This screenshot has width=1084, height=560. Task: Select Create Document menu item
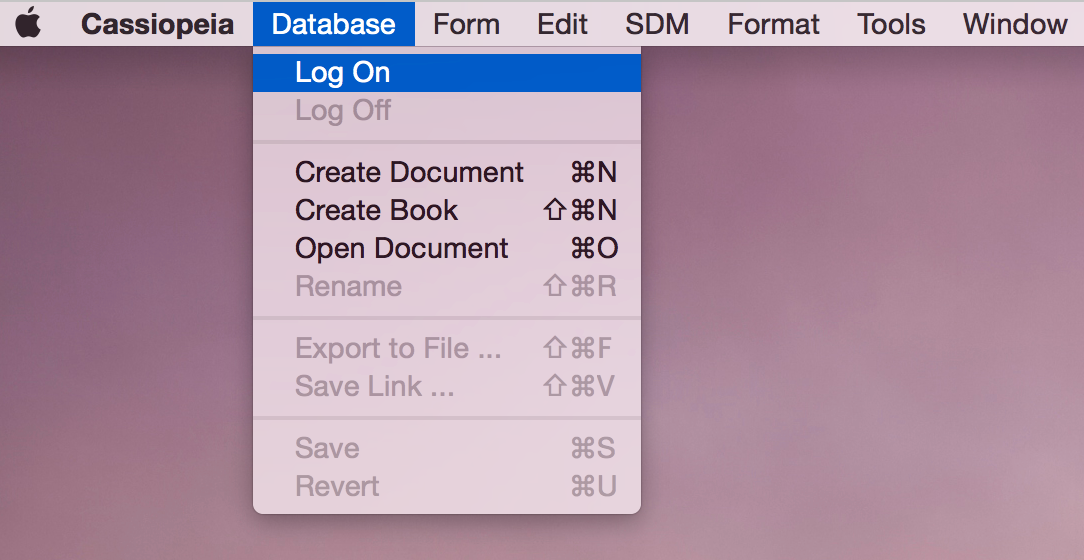pos(447,172)
